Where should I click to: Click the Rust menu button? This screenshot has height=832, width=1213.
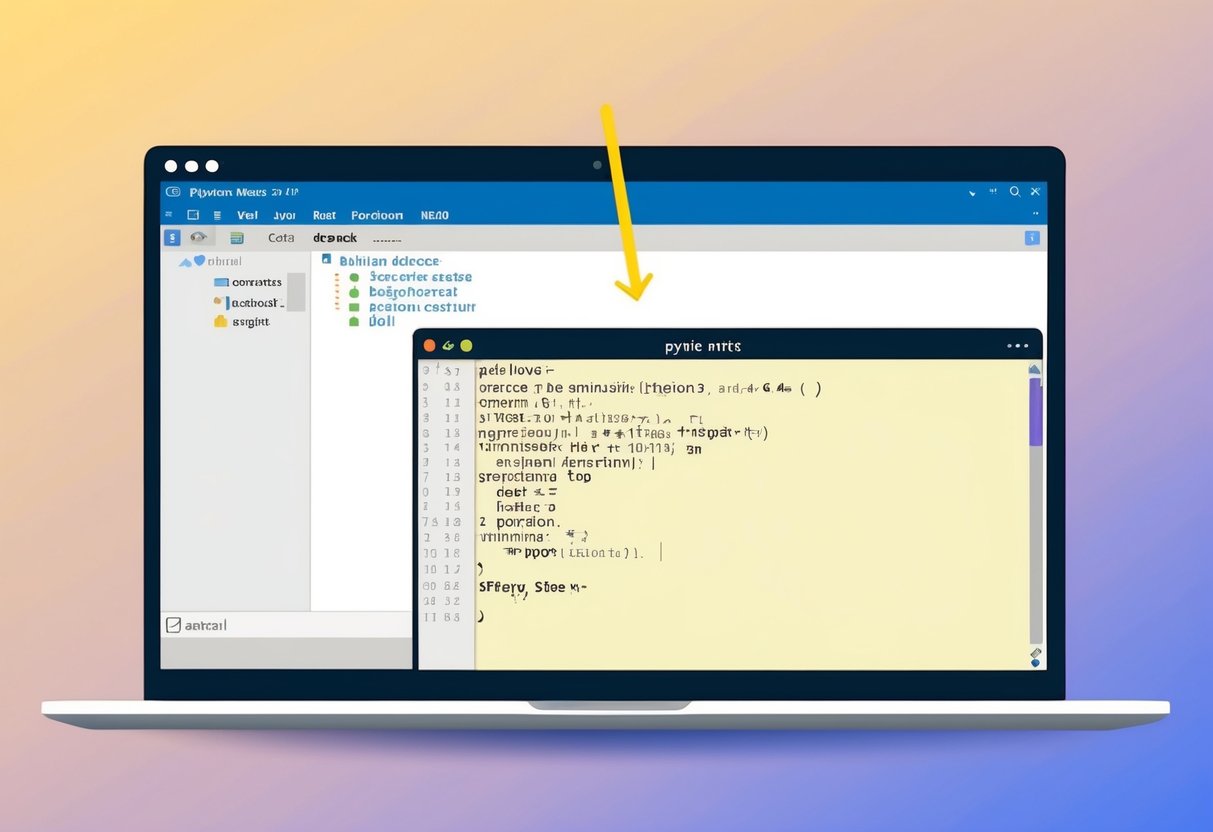pos(323,214)
